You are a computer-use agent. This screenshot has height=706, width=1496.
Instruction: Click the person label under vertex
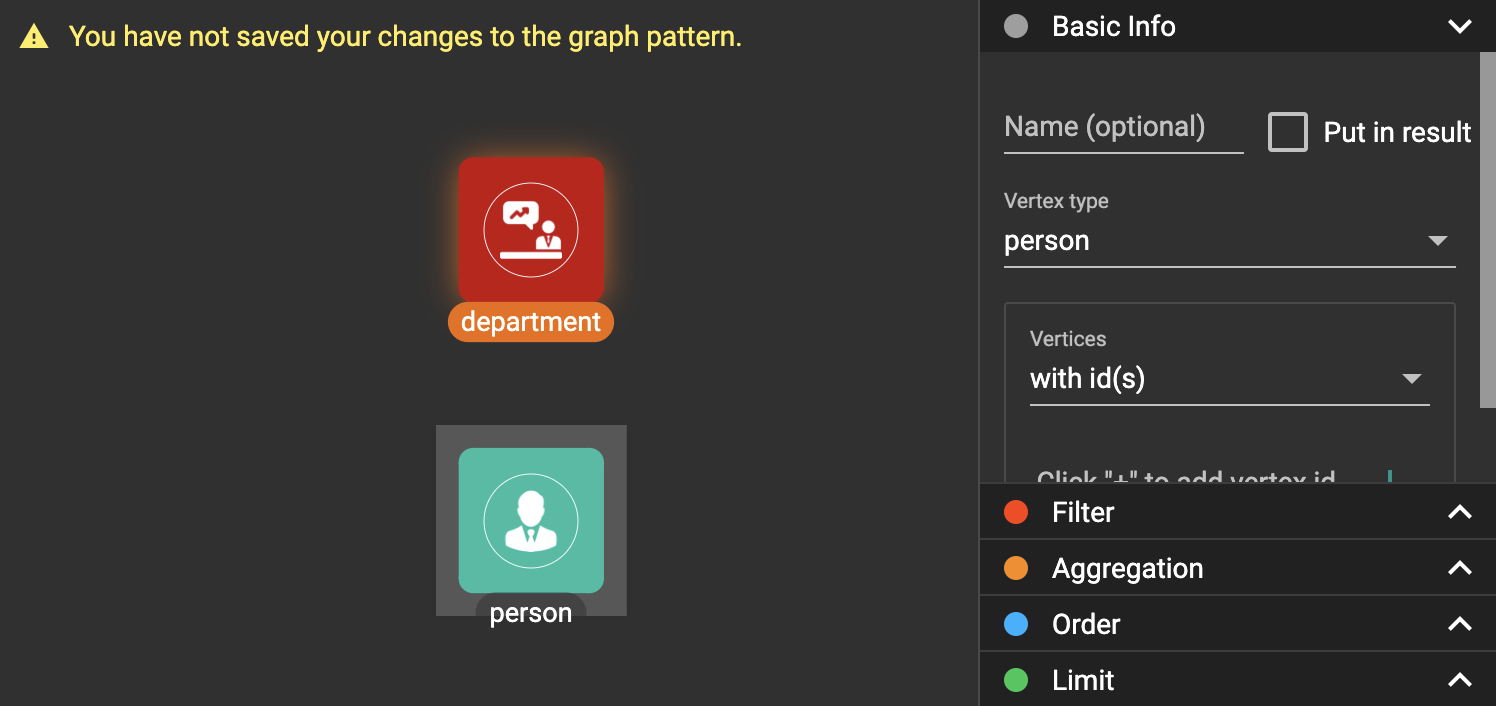531,613
